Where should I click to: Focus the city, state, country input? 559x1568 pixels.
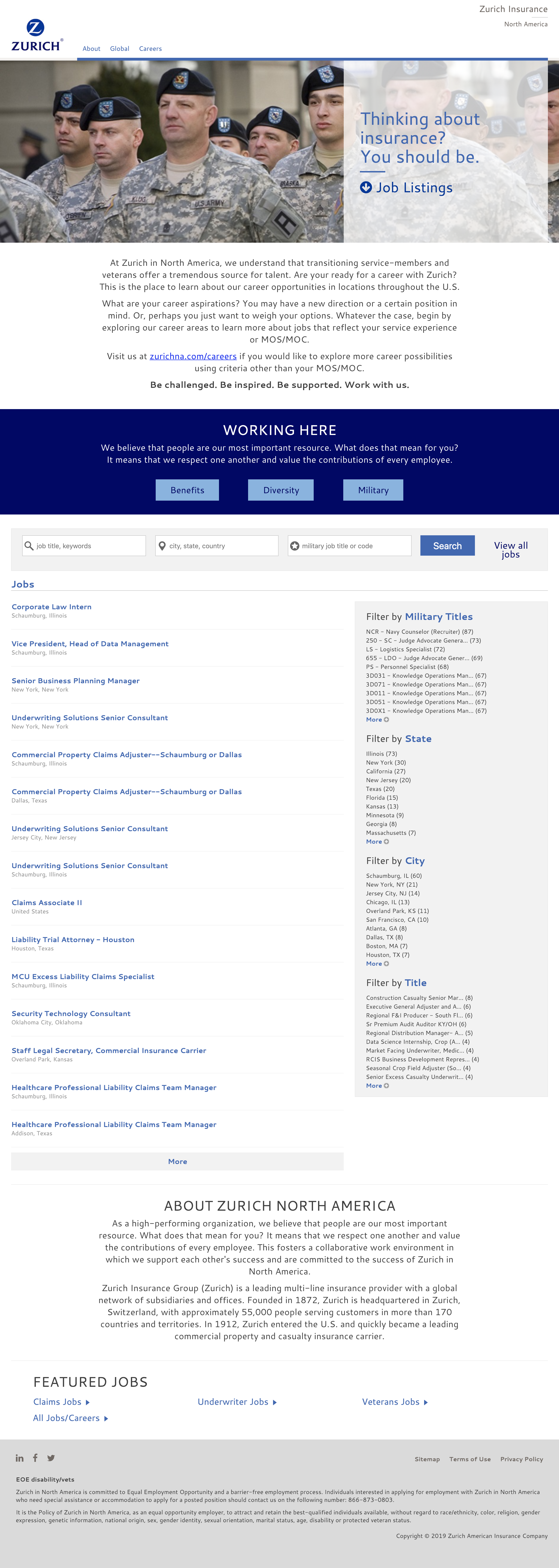[x=216, y=546]
